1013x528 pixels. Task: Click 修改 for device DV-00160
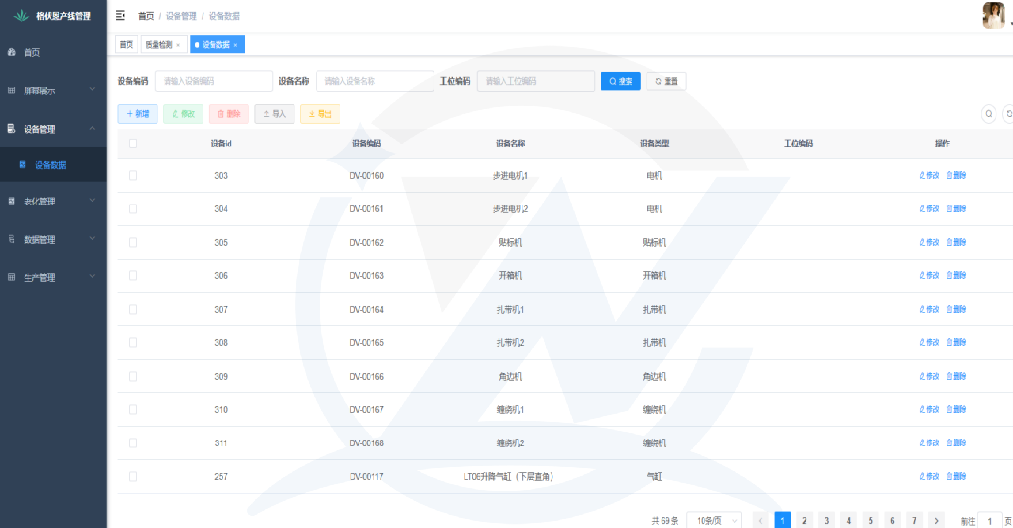(929, 175)
